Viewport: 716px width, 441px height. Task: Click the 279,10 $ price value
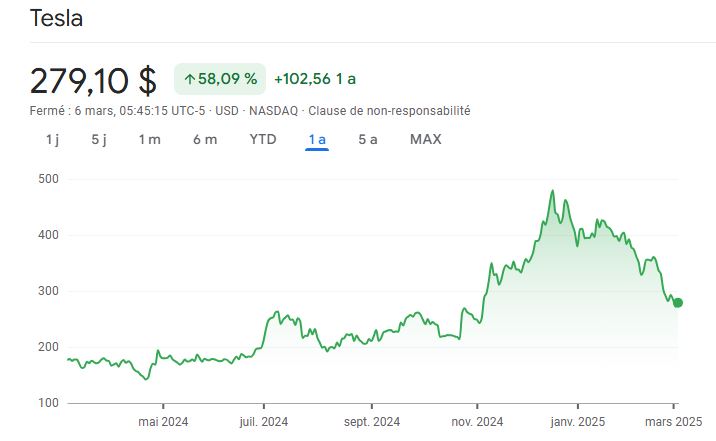tap(93, 79)
